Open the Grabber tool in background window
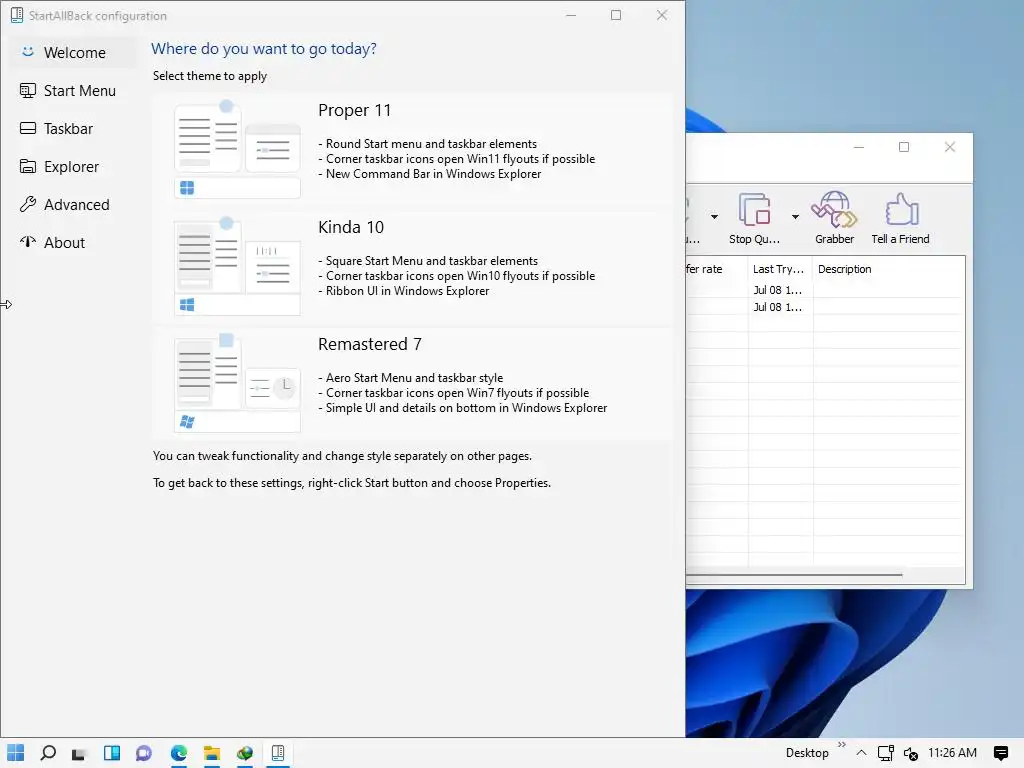This screenshot has width=1024, height=768. click(834, 218)
